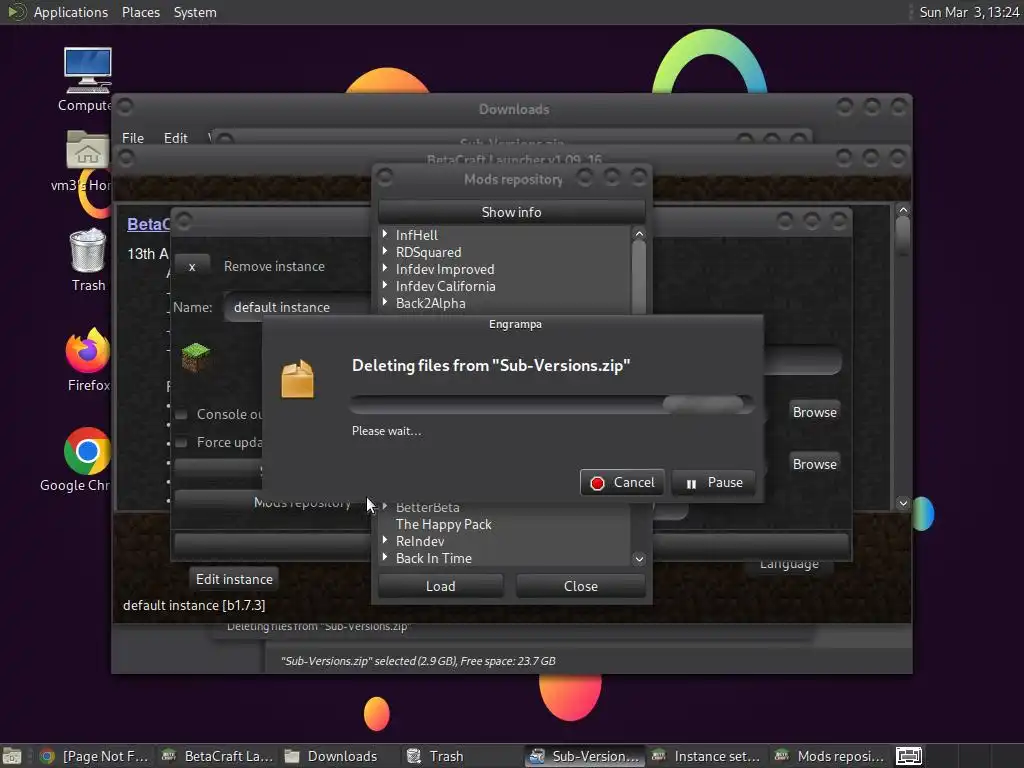Open the vm3's Home folder icon

(x=88, y=150)
